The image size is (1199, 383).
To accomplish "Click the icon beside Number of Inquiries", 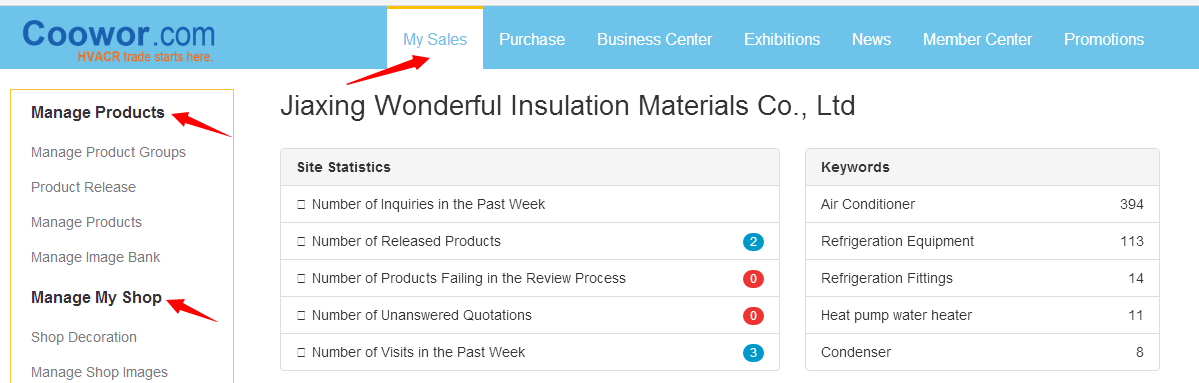I will click(x=301, y=204).
